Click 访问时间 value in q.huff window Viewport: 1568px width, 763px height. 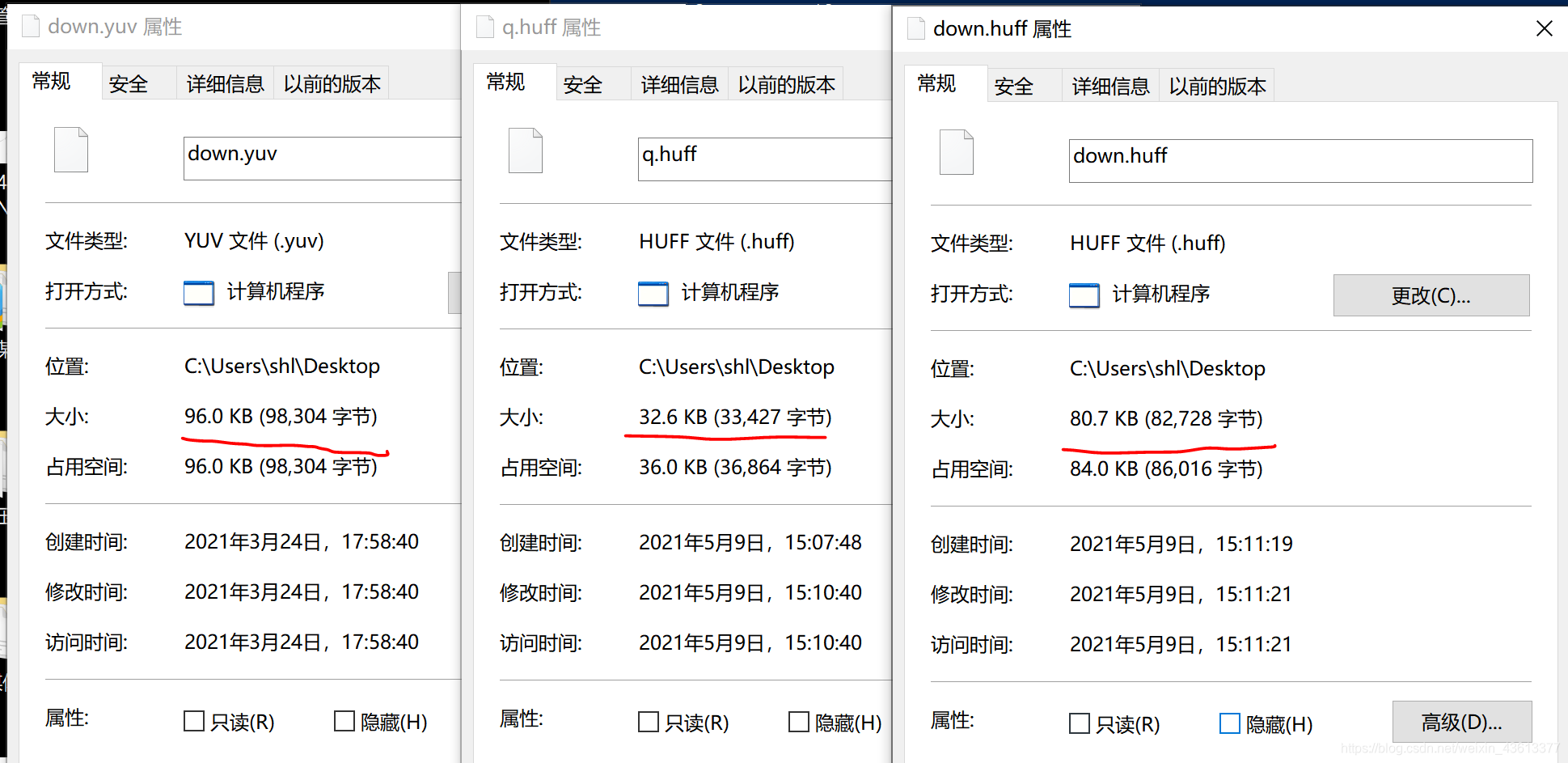(750, 642)
